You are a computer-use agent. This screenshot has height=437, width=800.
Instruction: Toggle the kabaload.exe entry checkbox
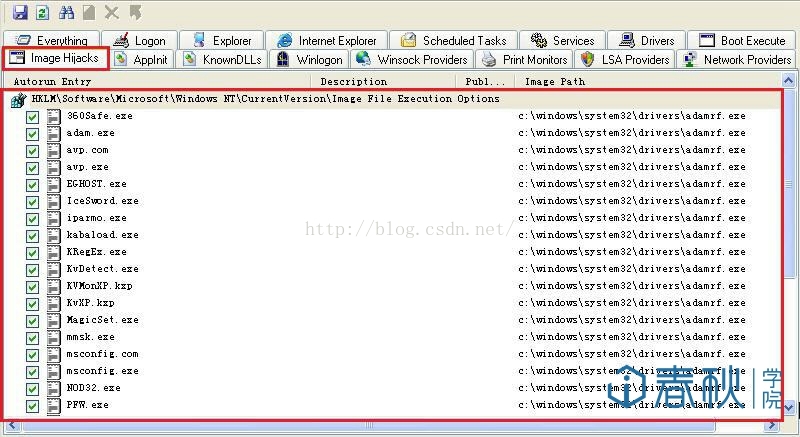33,236
